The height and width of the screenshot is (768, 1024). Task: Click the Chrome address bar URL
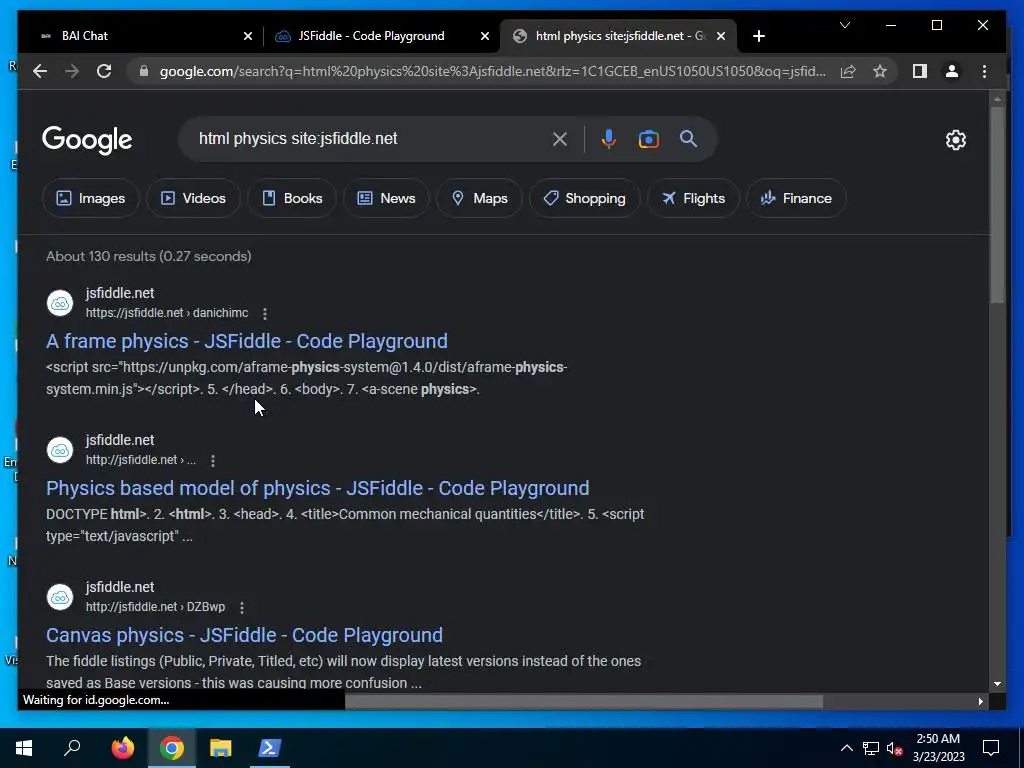(x=493, y=71)
